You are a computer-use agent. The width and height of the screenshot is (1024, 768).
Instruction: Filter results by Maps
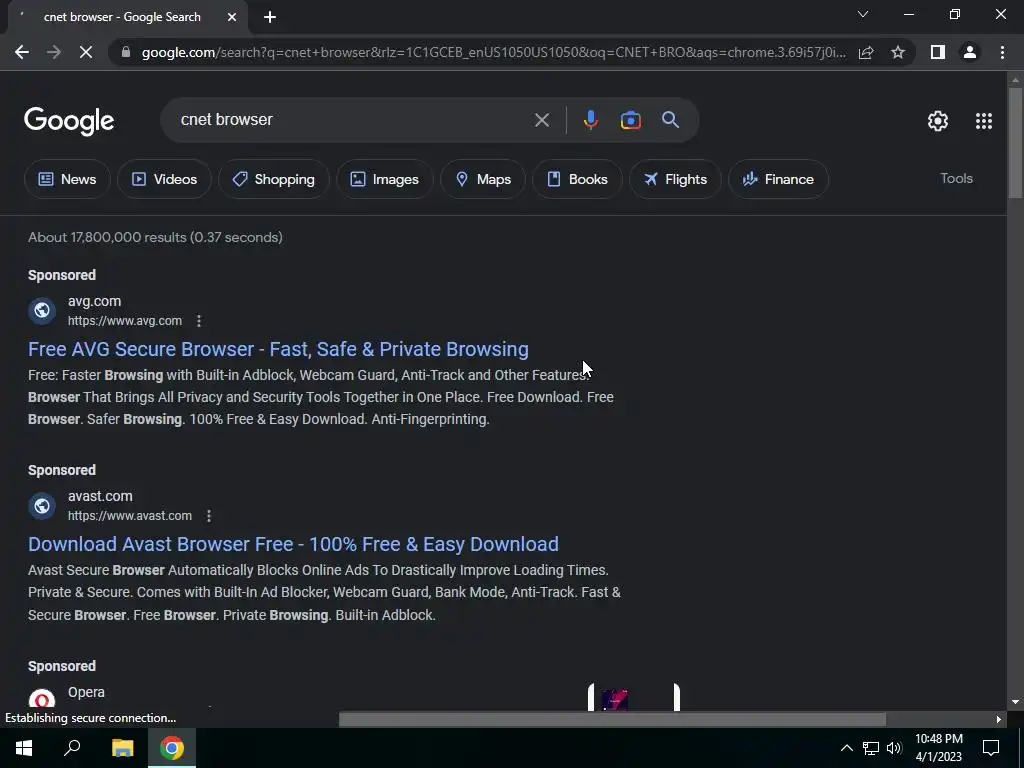click(483, 179)
